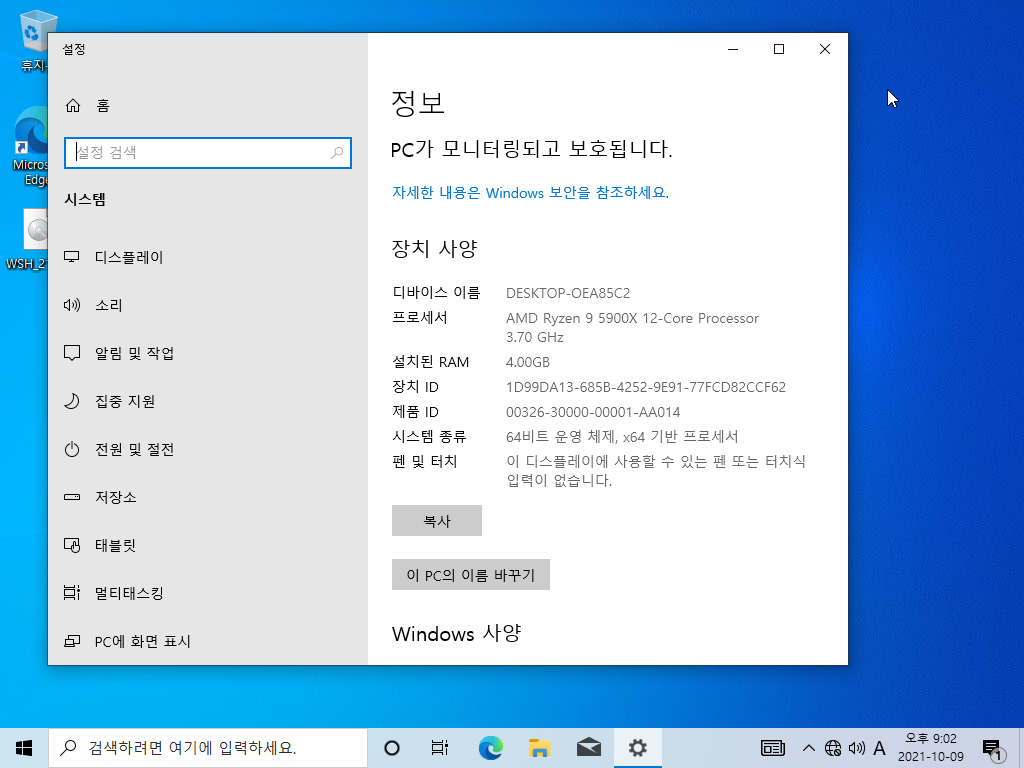1024x768 pixels.
Task: Select the AMD Ryzen 9 5900X processor text
Action: tap(632, 327)
